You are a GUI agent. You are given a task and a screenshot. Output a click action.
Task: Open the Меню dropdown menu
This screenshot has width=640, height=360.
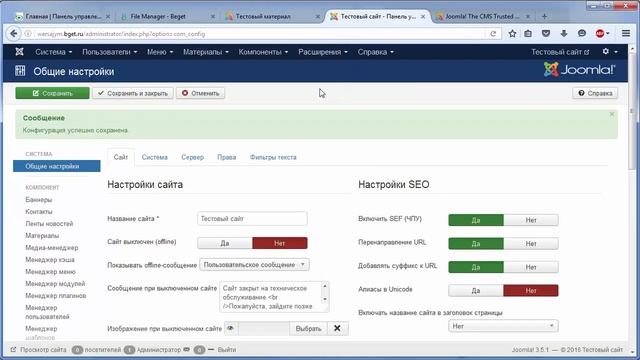[x=160, y=52]
